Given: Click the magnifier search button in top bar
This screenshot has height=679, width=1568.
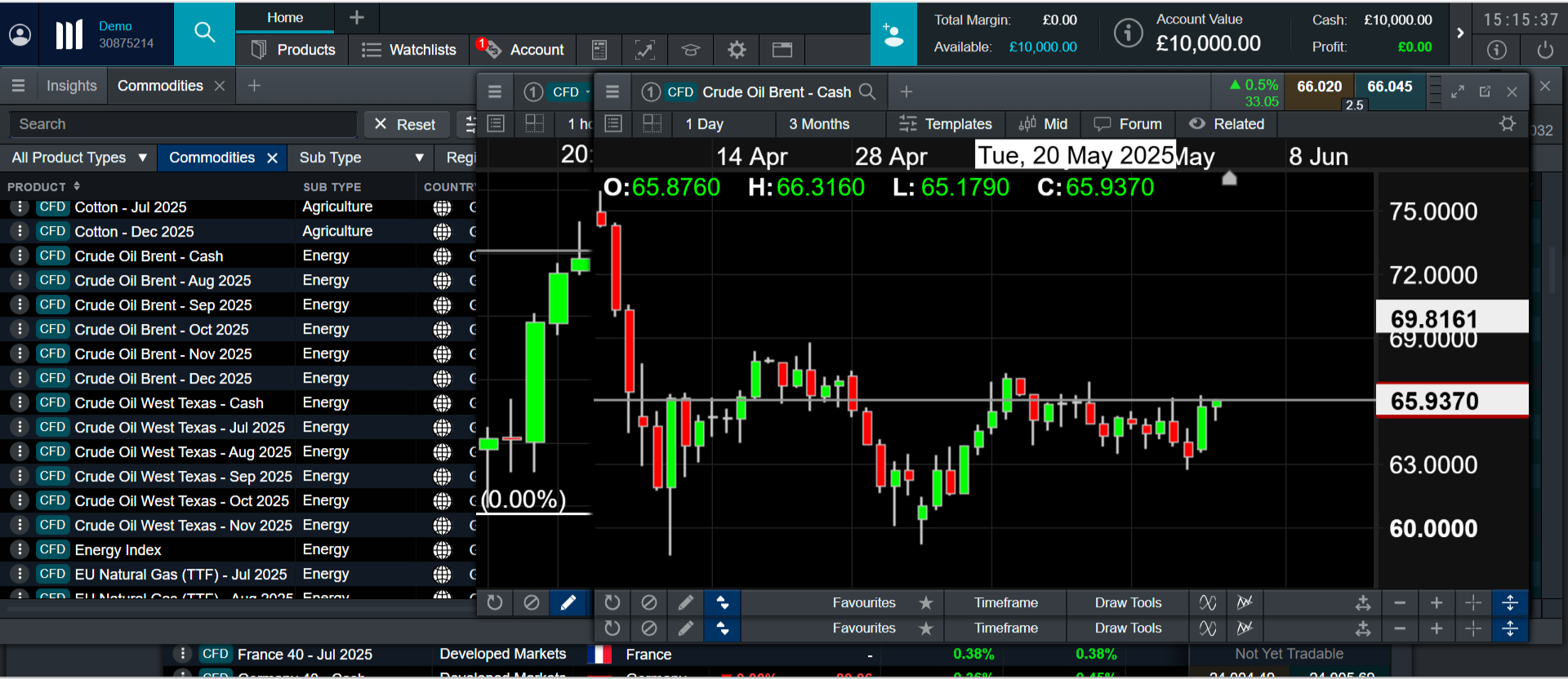Looking at the screenshot, I should coord(204,33).
